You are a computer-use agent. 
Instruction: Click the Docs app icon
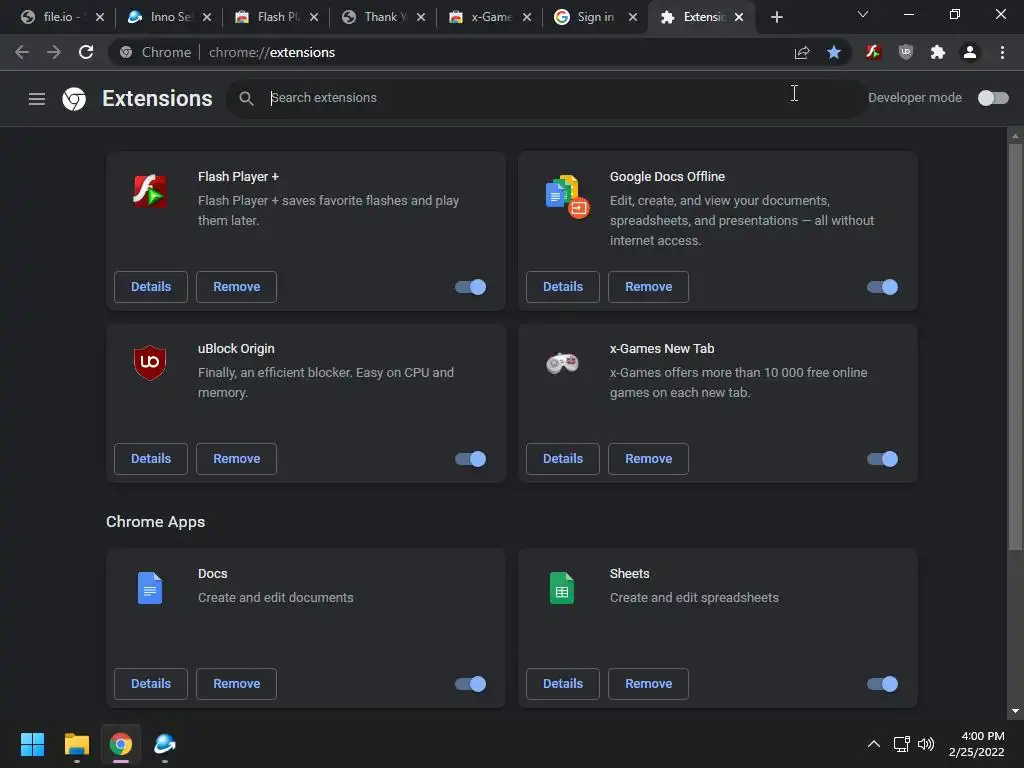coord(150,588)
